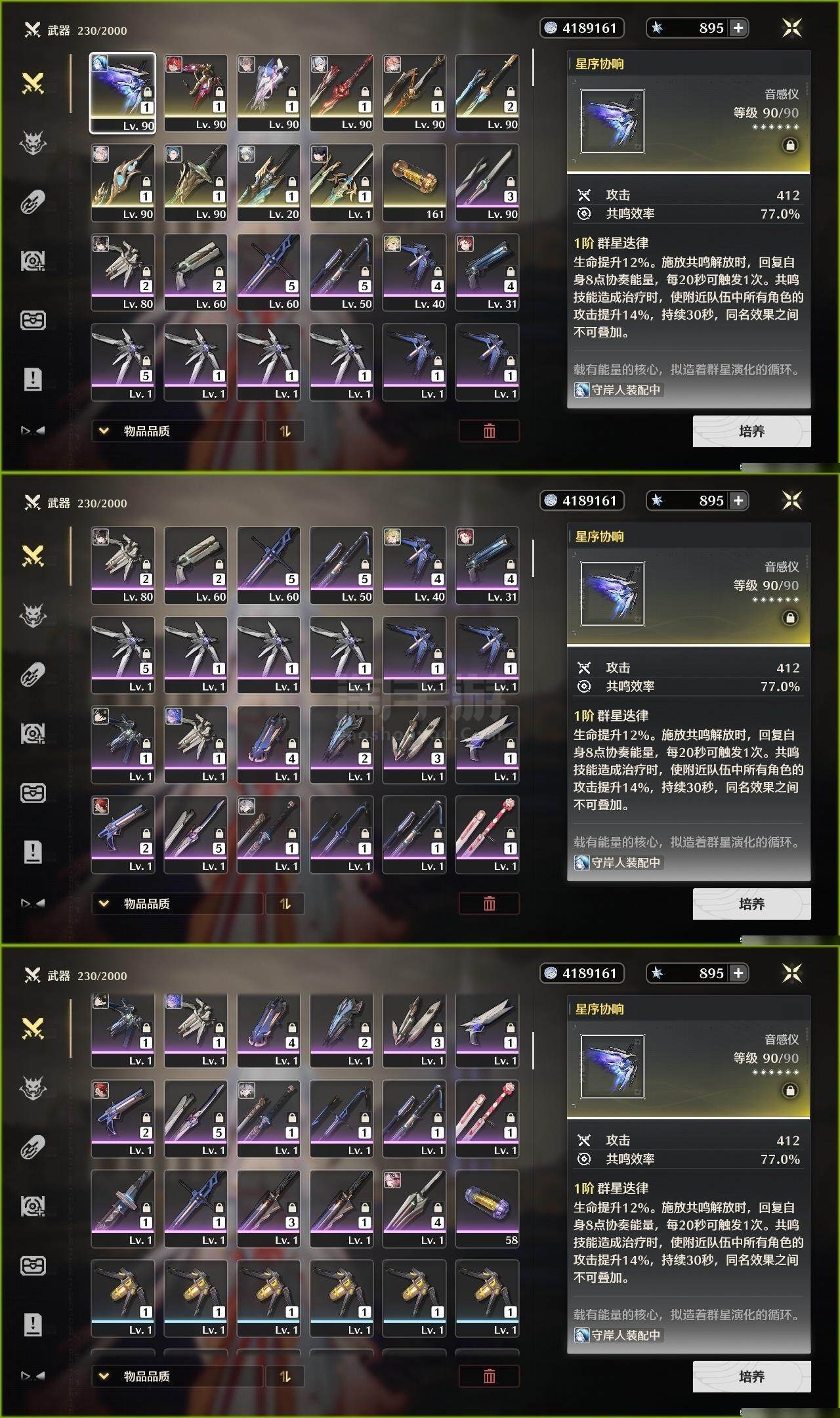This screenshot has width=840, height=1418.
Task: Select the crossed-swords Weapons tab in middle panel
Action: point(33,556)
